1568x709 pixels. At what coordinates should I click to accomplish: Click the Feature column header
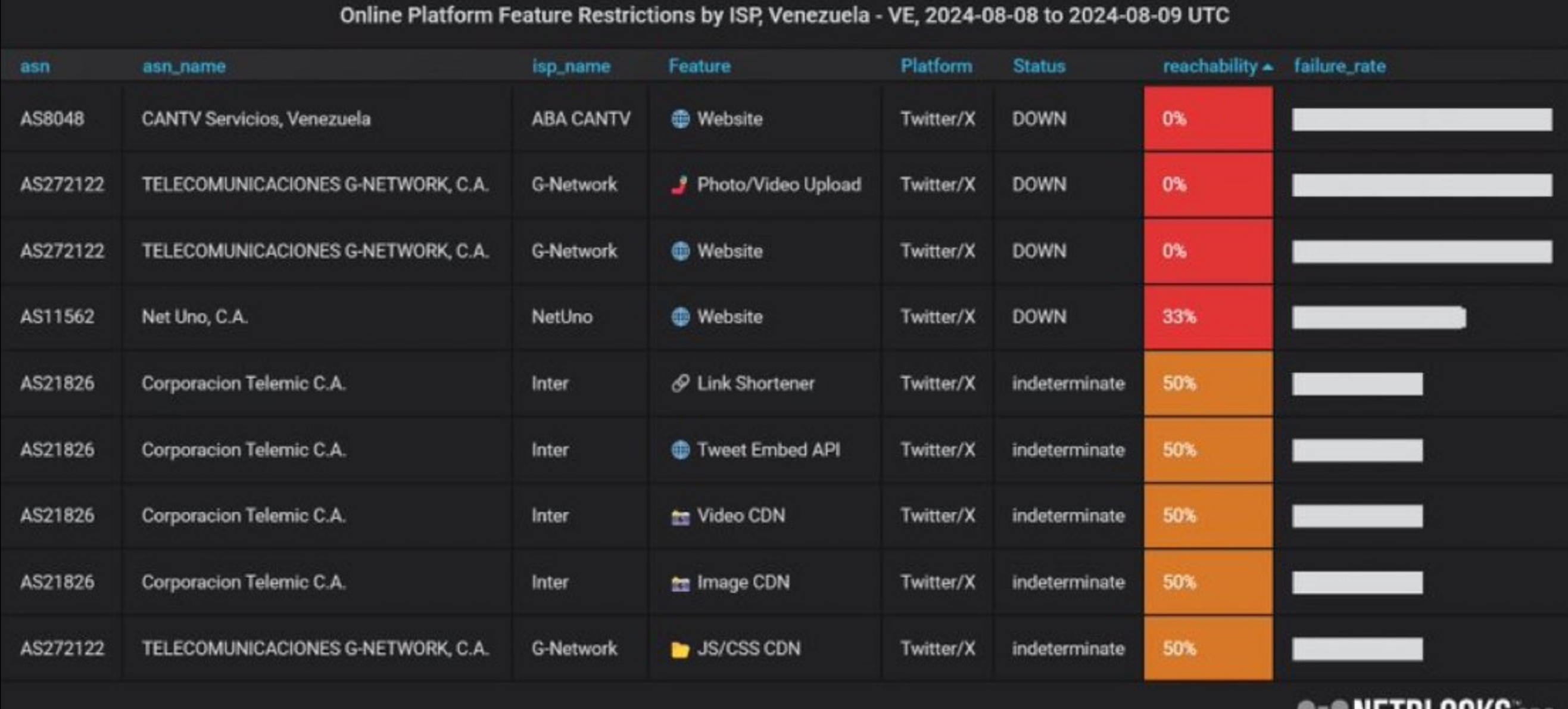699,66
